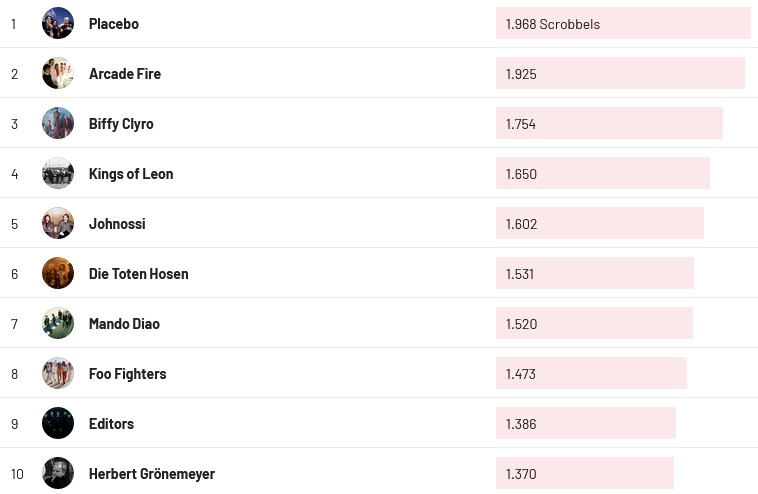Click the Johnossi artist avatar
The width and height of the screenshot is (758, 494).
[58, 223]
